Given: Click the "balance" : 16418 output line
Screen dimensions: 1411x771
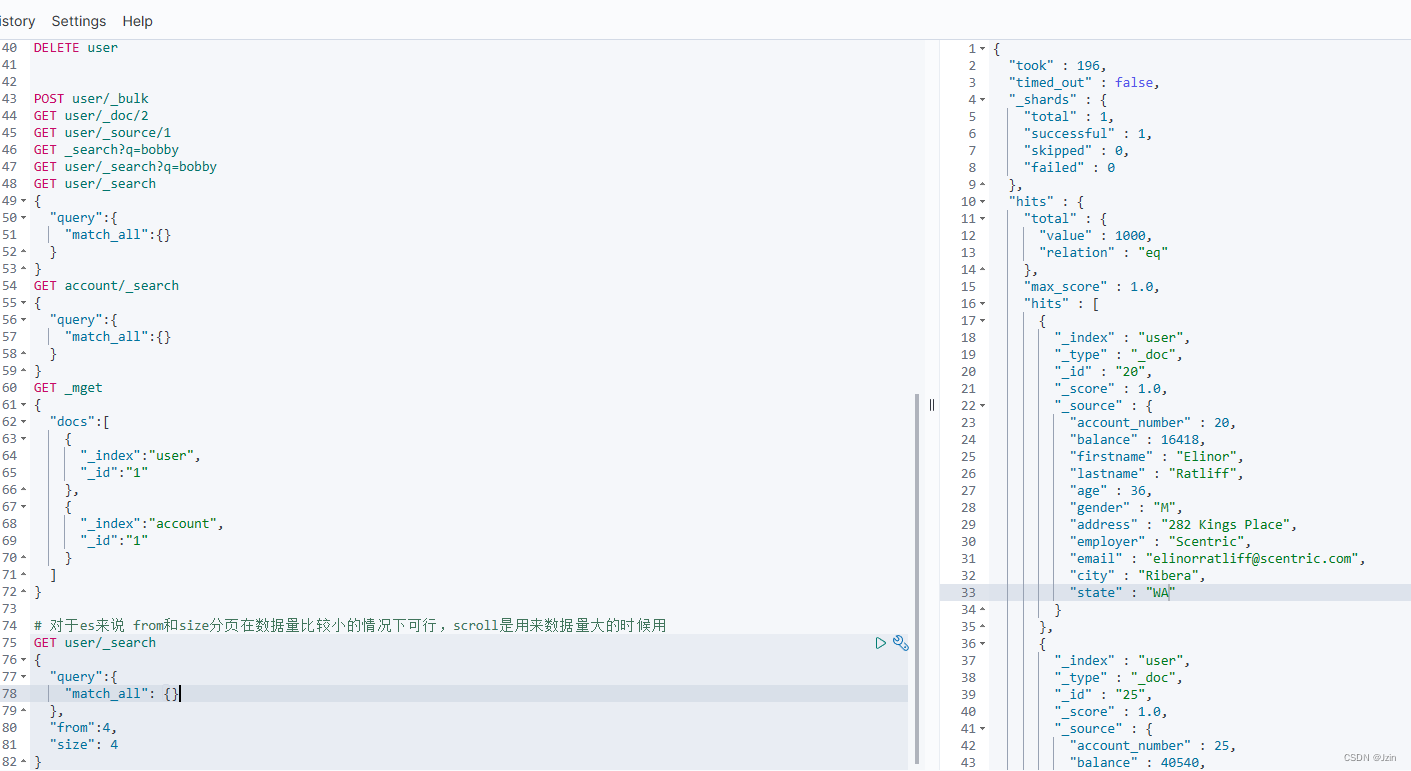Looking at the screenshot, I should tap(1137, 440).
